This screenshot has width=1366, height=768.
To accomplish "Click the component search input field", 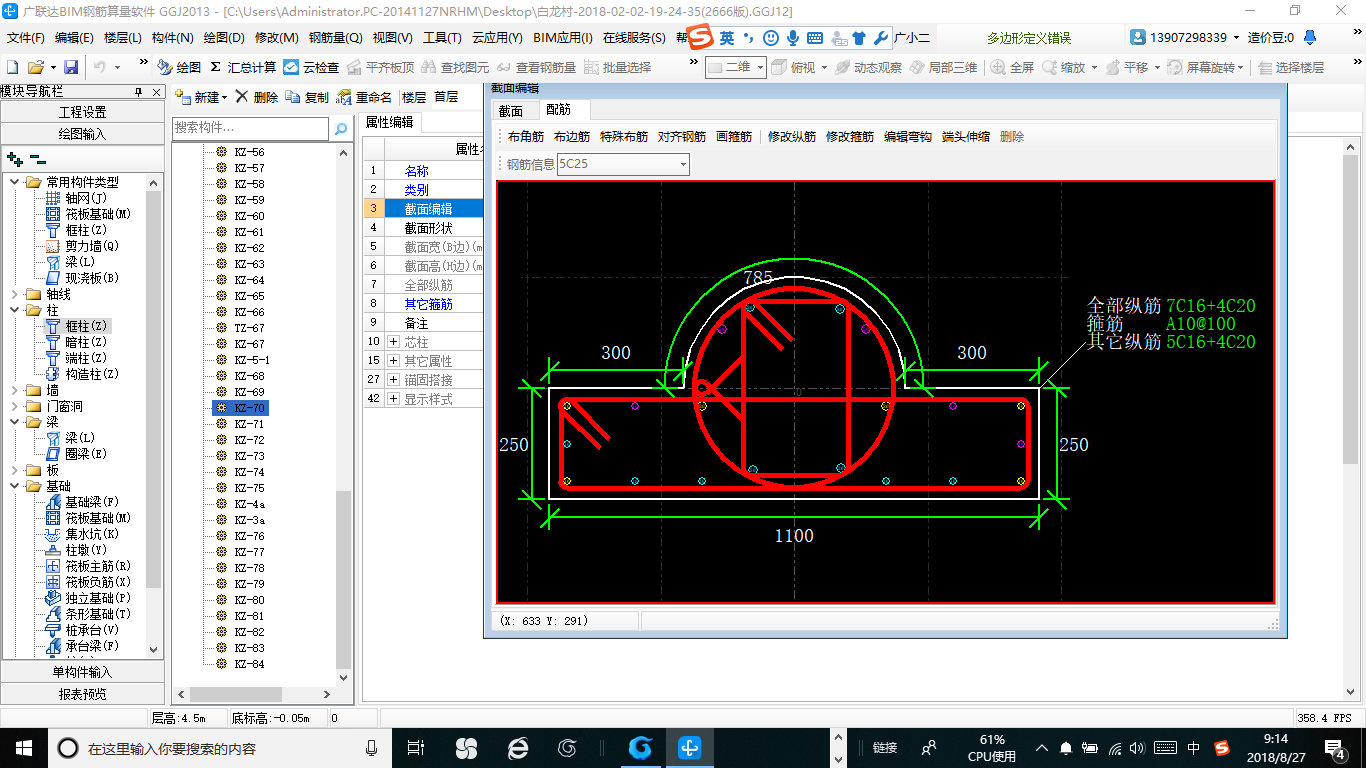I will (250, 128).
